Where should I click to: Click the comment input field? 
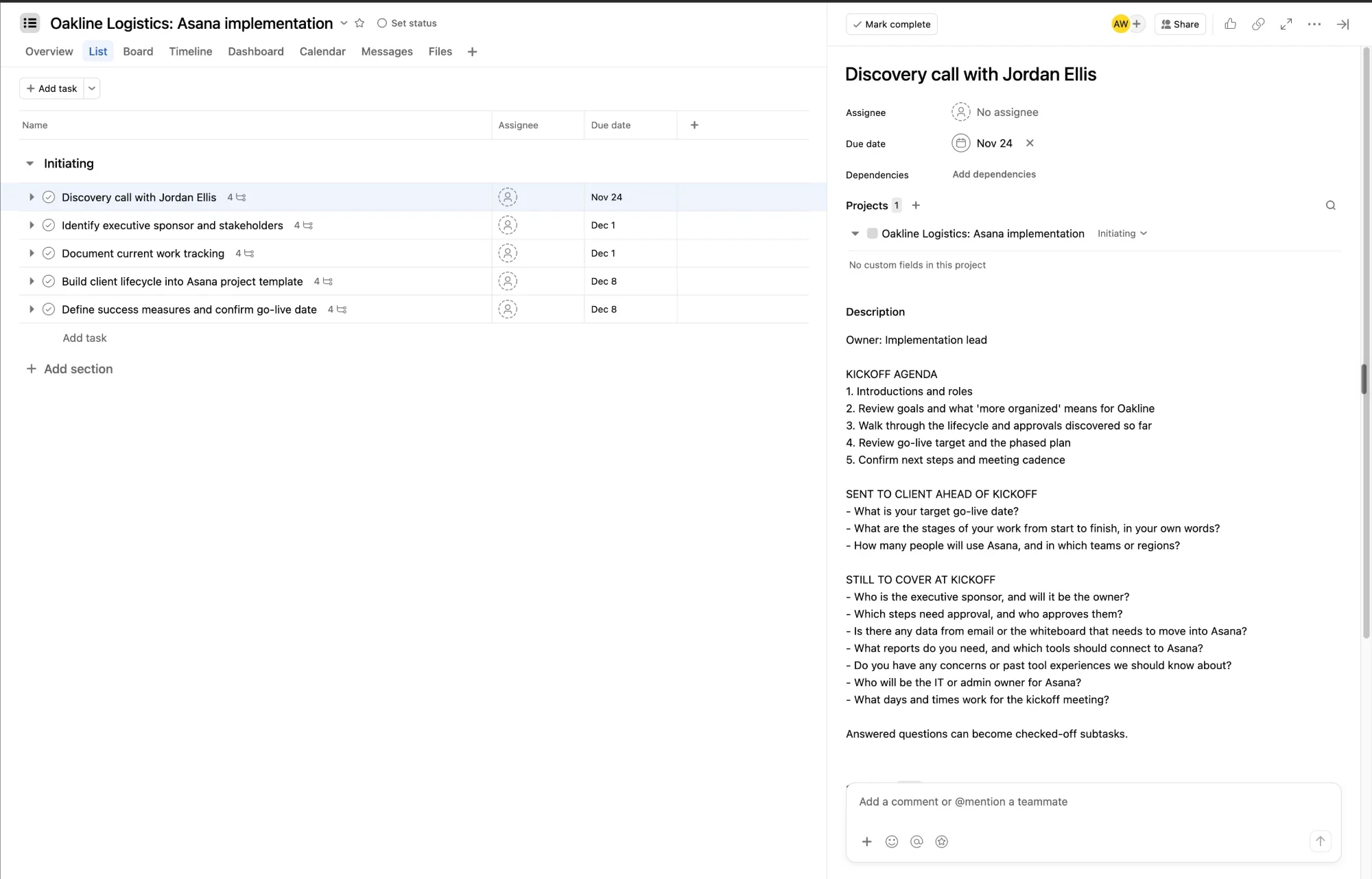pyautogui.click(x=1093, y=801)
